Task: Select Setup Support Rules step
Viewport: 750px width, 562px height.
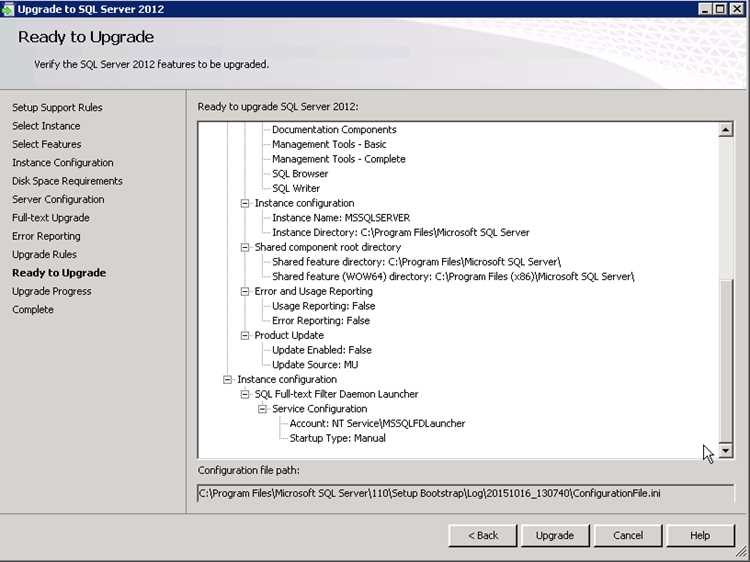Action: [x=57, y=108]
